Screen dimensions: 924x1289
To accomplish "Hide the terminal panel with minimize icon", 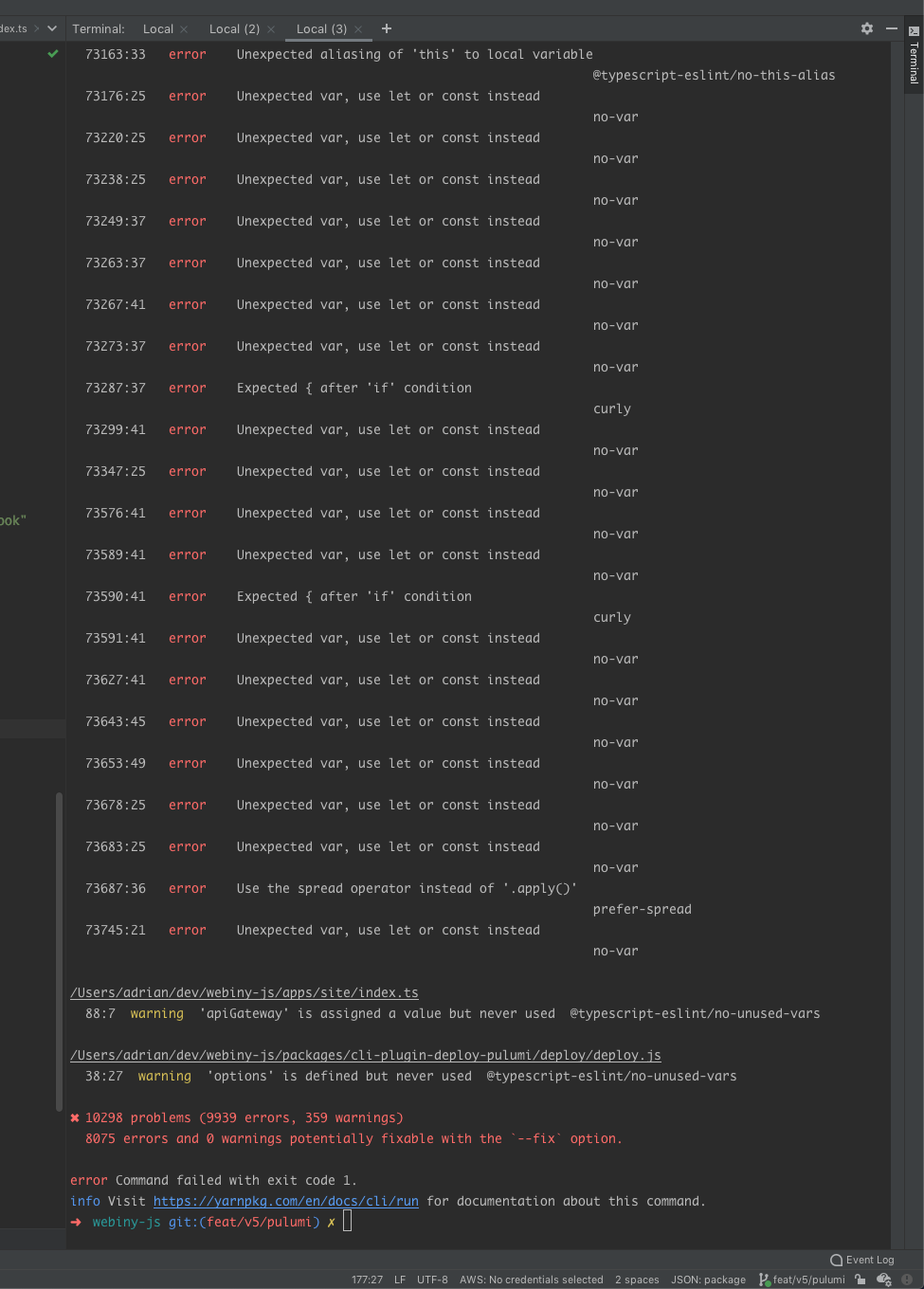I will pos(892,28).
